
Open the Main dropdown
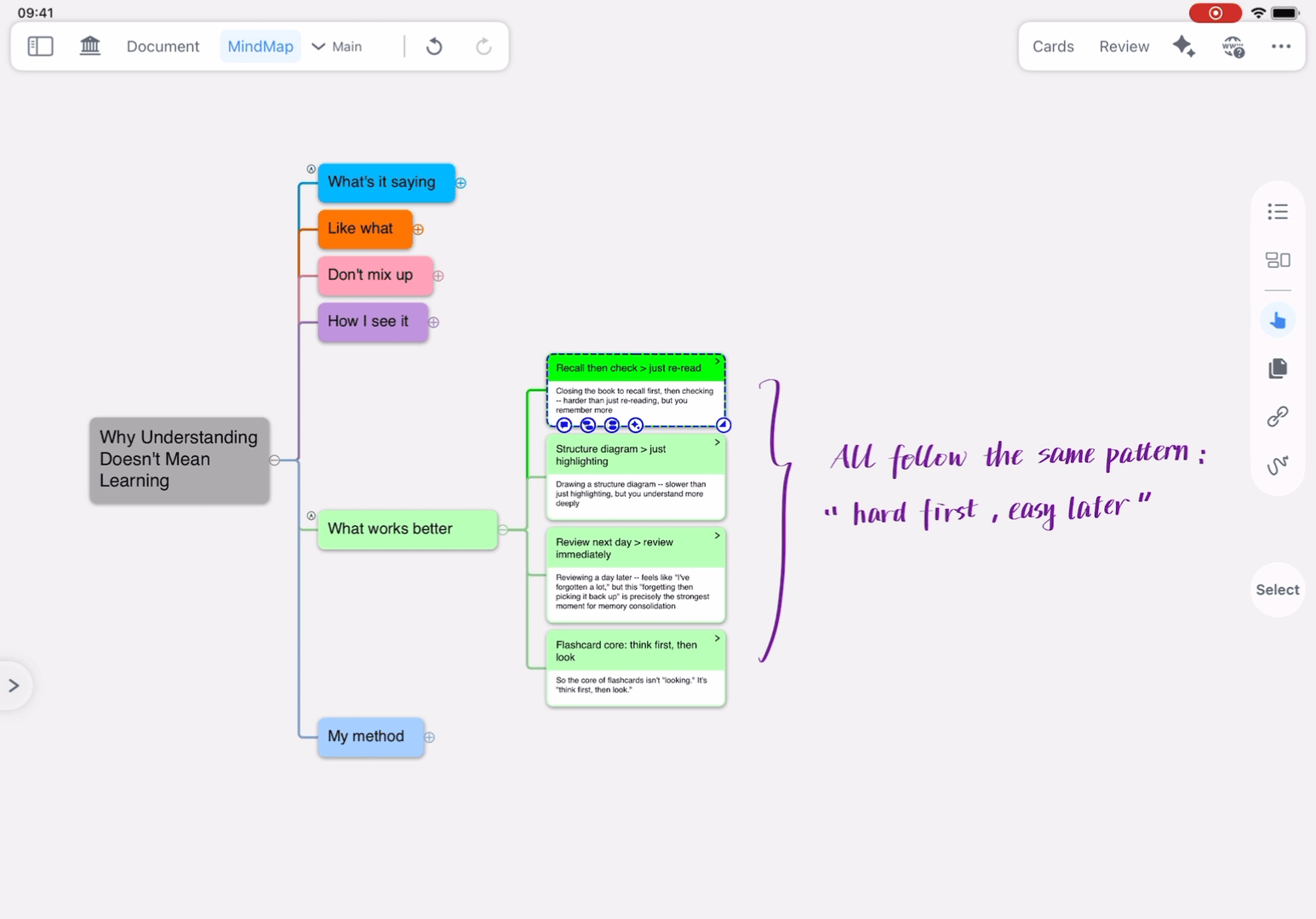click(x=337, y=46)
